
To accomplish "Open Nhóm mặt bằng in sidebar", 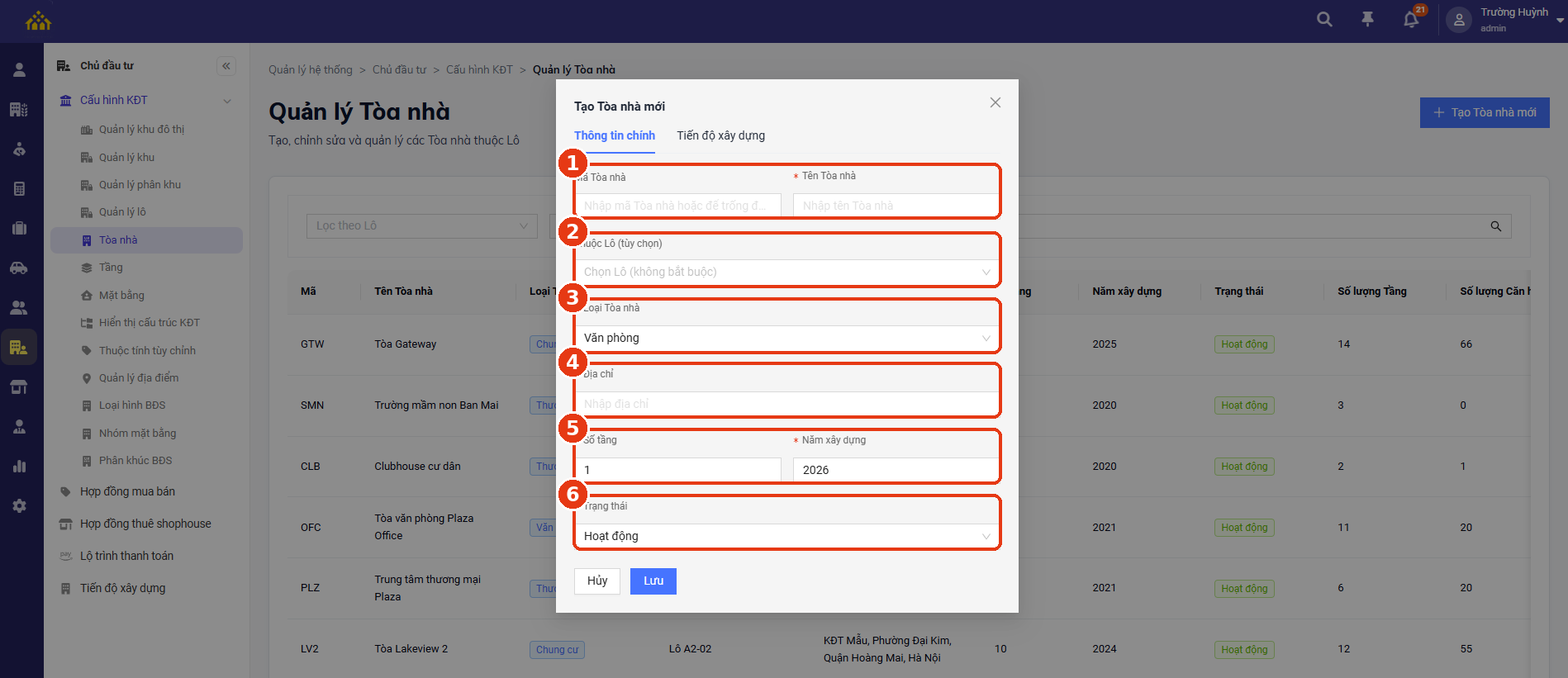I will coord(137,434).
